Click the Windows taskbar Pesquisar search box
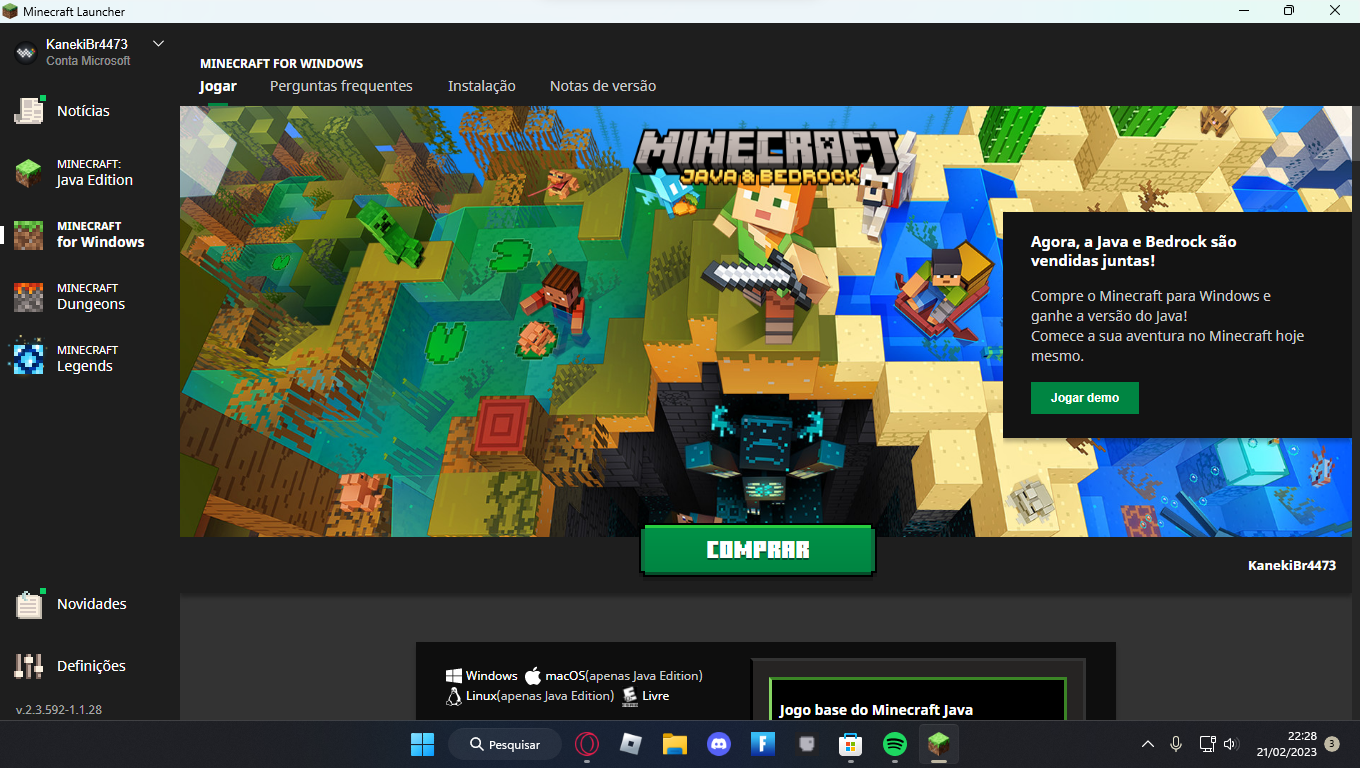 pos(505,744)
